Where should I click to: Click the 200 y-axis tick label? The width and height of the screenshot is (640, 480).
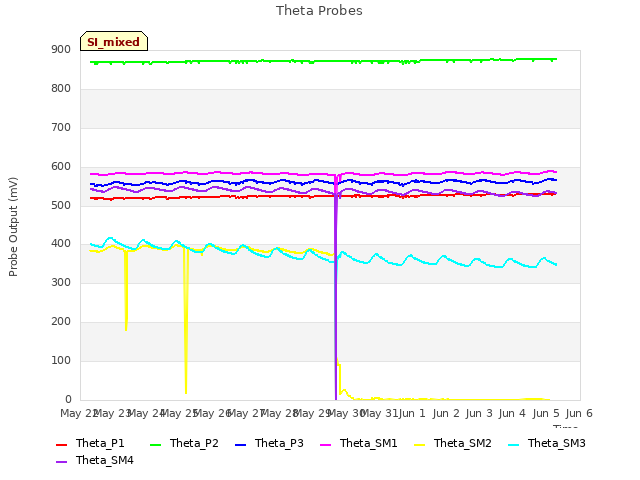pyautogui.click(x=61, y=322)
